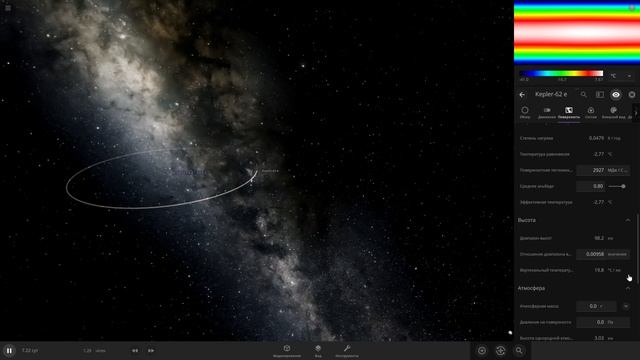Switch to the Overview tab
Viewport: 640px width, 360px height.
click(525, 112)
